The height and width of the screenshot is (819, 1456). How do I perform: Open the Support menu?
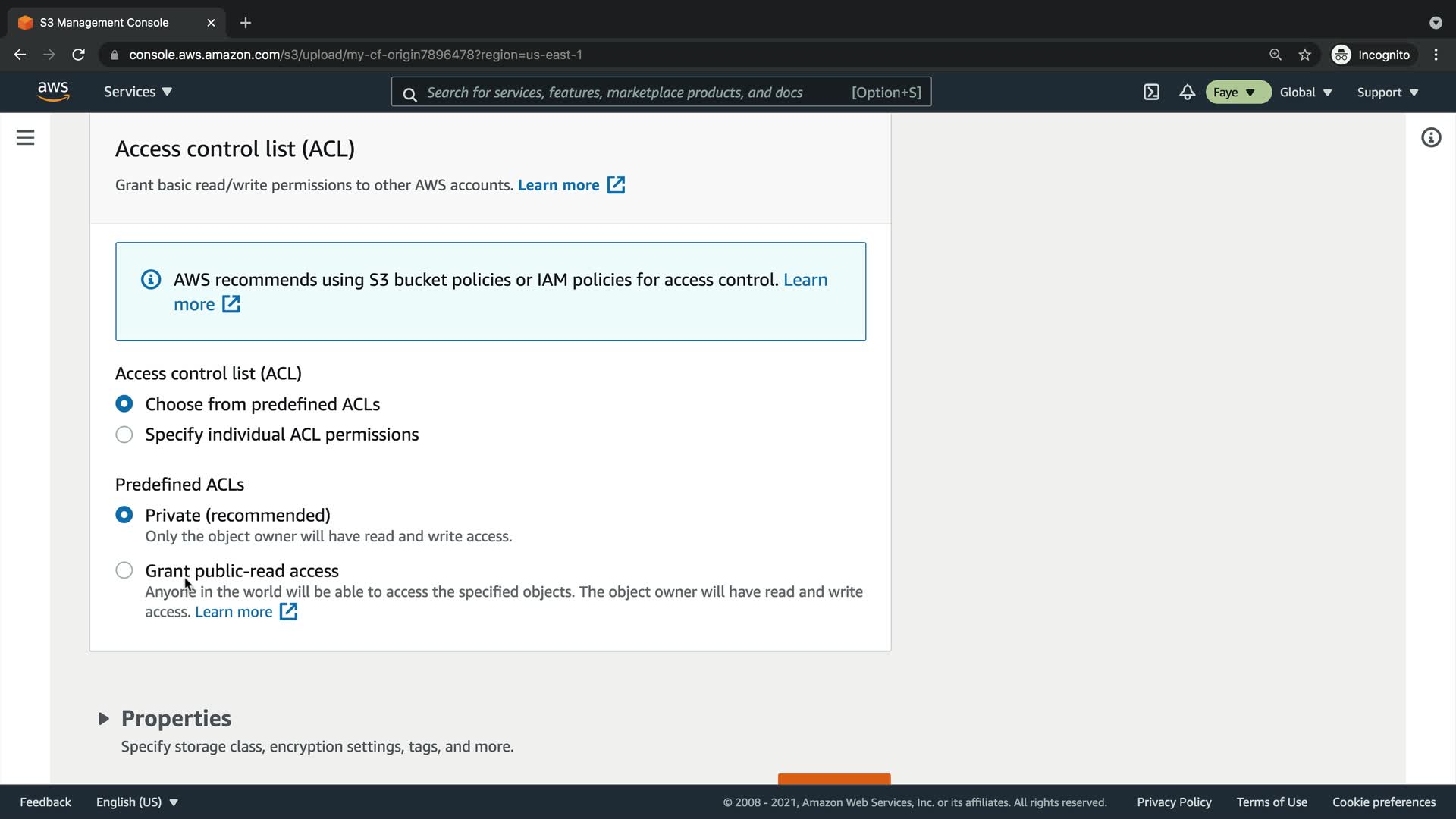[1387, 92]
